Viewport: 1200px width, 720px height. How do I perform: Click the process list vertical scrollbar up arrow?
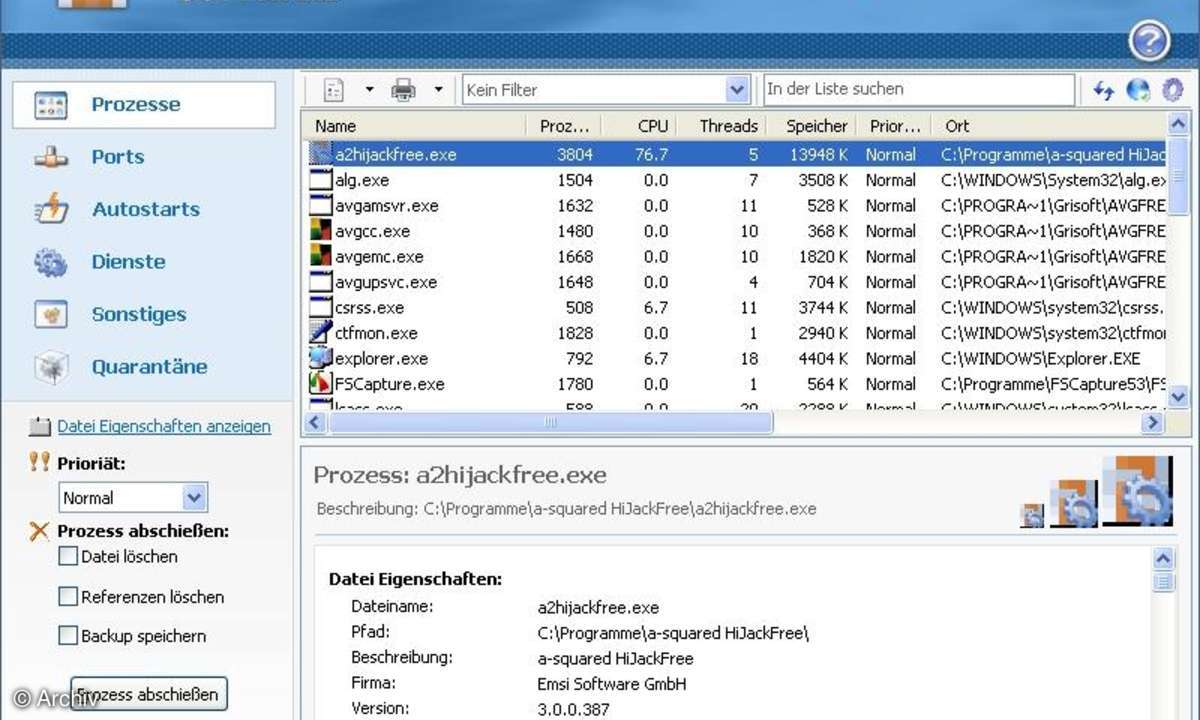tap(1180, 125)
